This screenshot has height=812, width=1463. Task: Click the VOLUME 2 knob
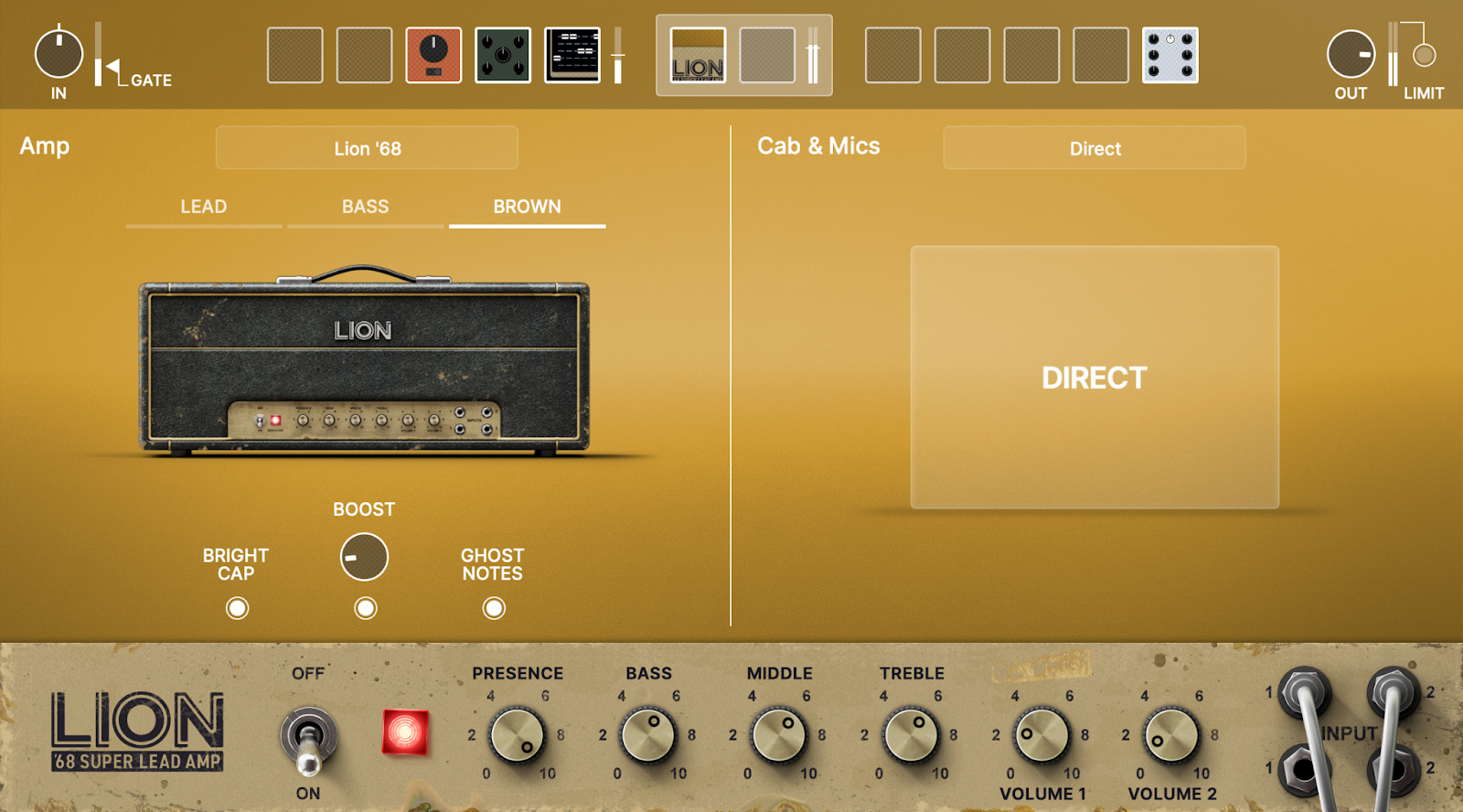(1171, 735)
